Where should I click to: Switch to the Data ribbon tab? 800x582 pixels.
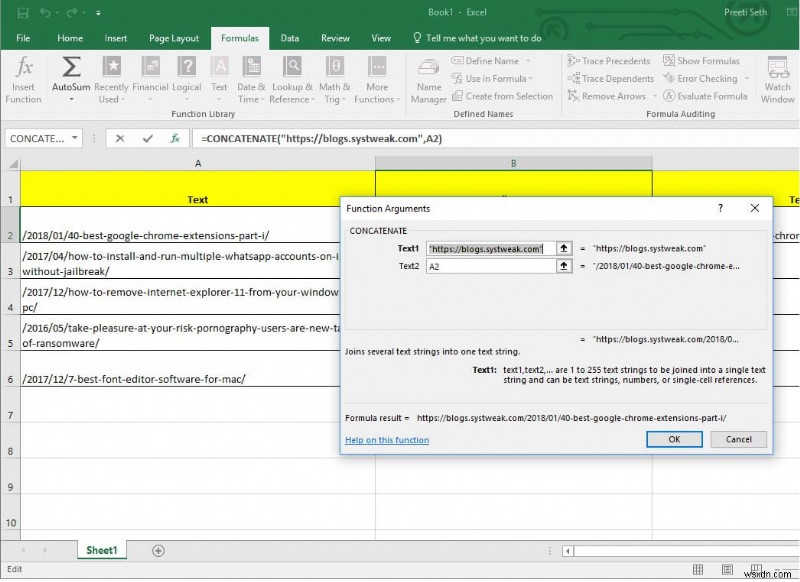click(x=290, y=37)
